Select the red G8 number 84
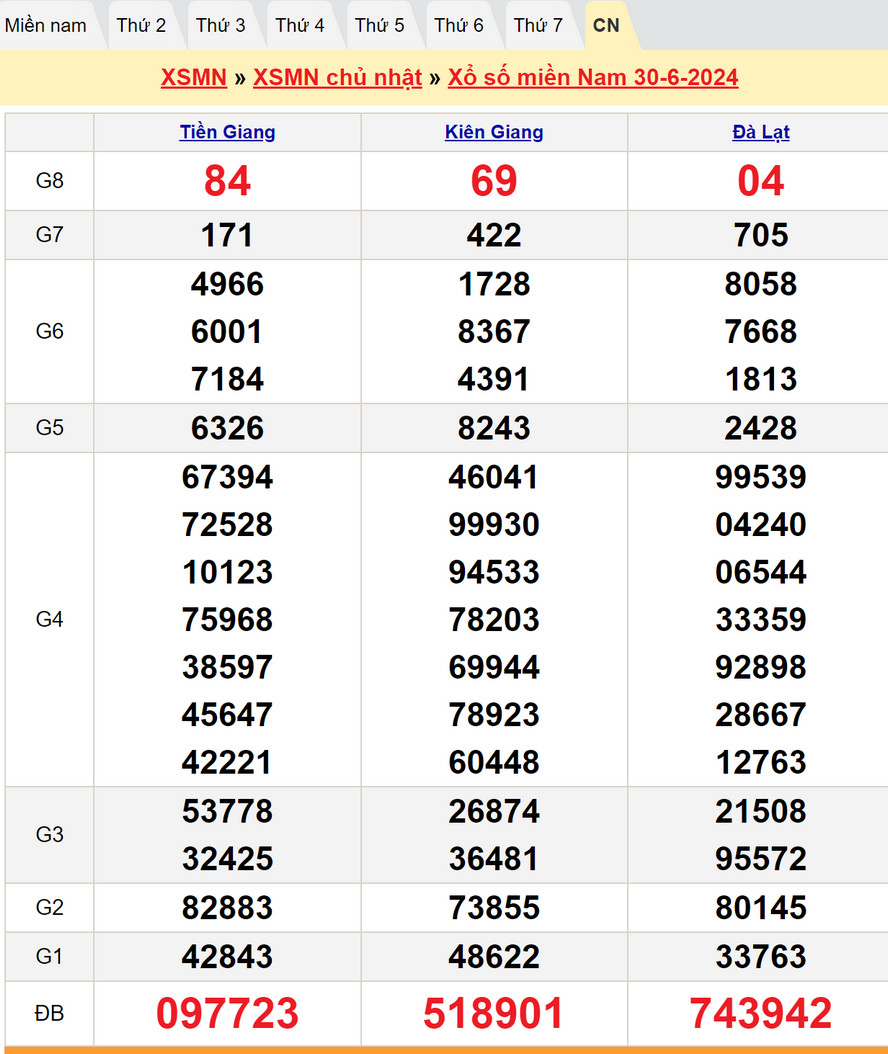Image resolution: width=888 pixels, height=1054 pixels. pyautogui.click(x=227, y=181)
